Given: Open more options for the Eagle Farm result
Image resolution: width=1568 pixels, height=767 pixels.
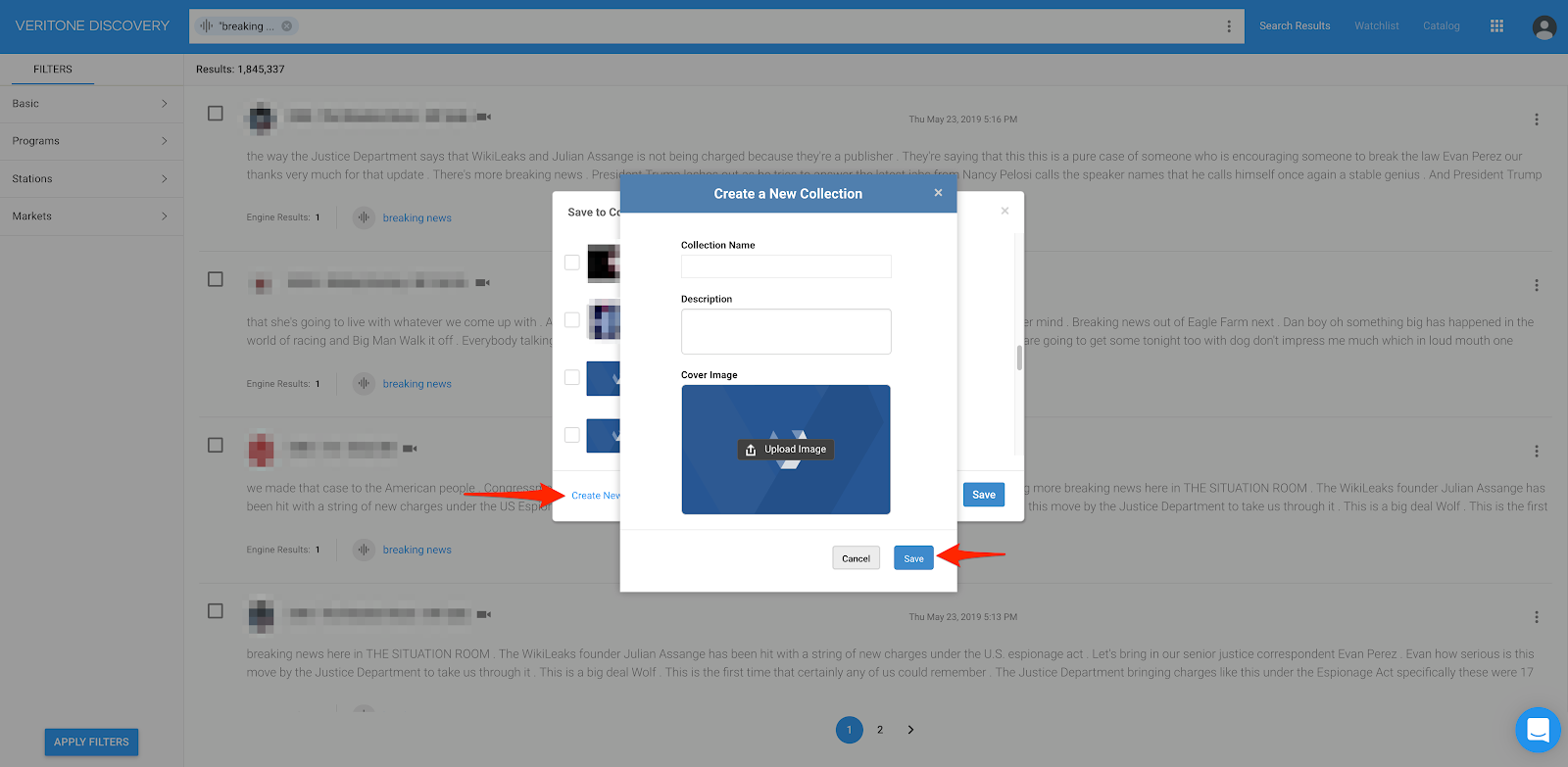Looking at the screenshot, I should pyautogui.click(x=1536, y=285).
